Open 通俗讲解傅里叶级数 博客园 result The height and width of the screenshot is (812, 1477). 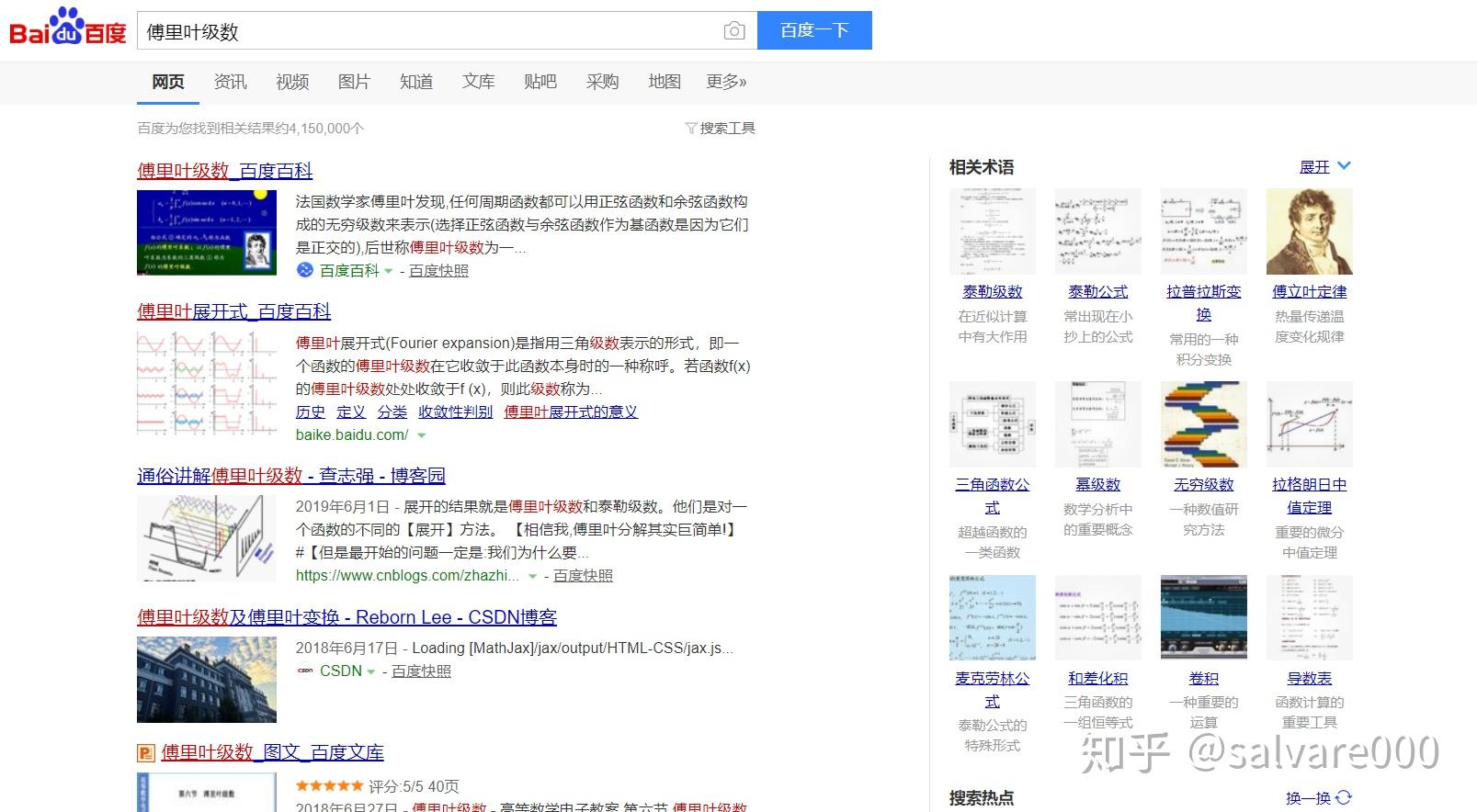(291, 476)
